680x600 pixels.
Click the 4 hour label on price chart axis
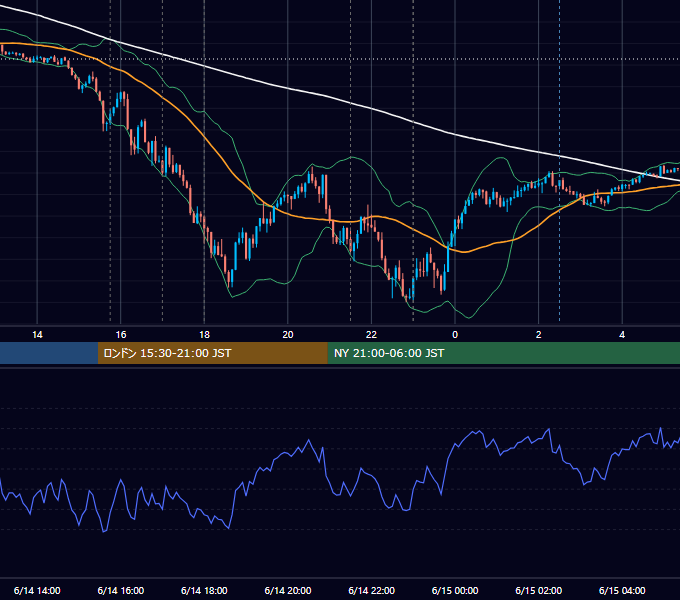point(622,335)
